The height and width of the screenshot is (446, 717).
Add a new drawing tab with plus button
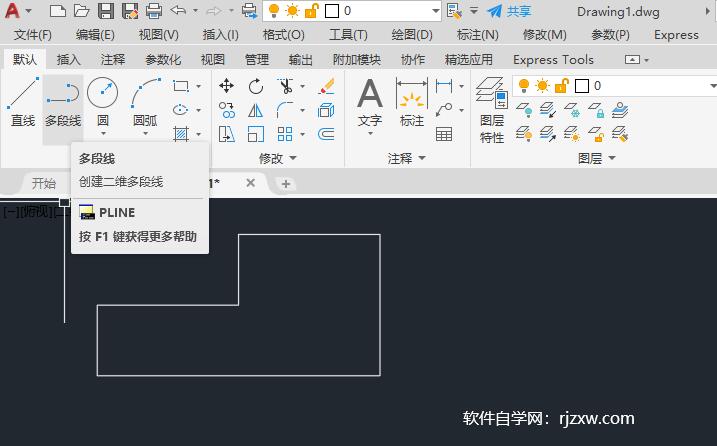(286, 184)
